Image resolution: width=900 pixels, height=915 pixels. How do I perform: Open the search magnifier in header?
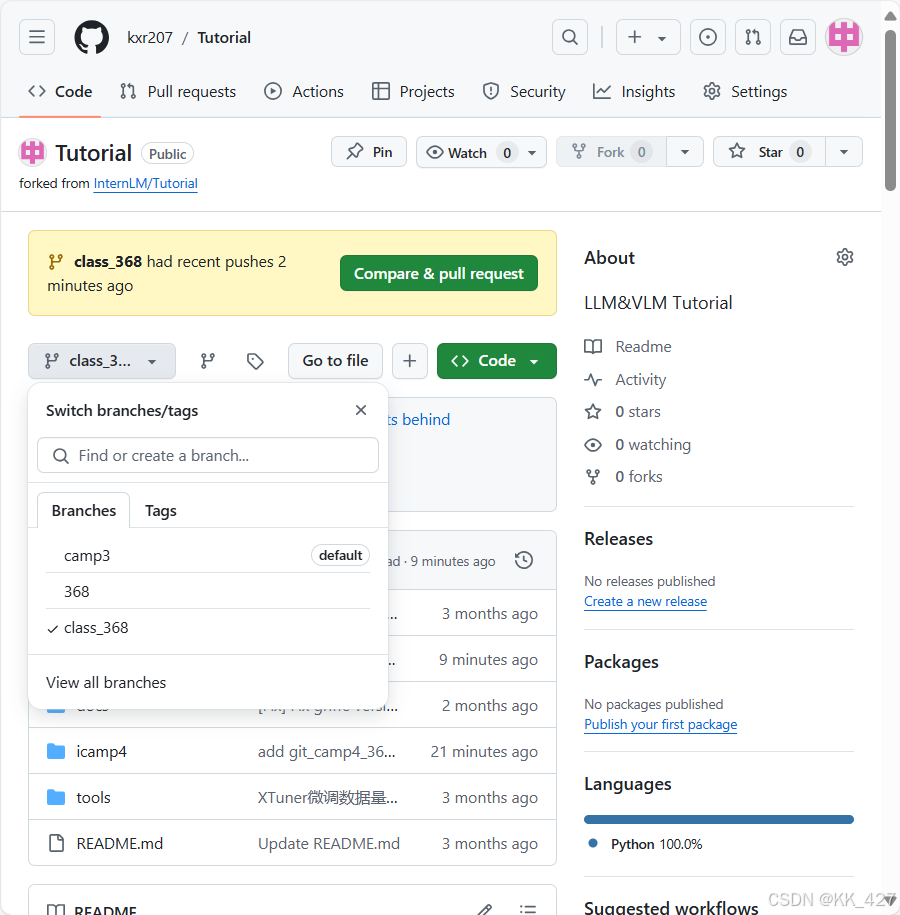coord(570,37)
